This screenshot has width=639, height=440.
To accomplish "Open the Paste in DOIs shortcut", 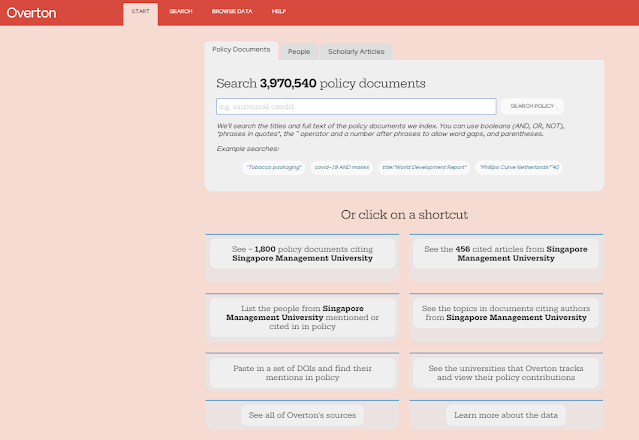I will 302,373.
